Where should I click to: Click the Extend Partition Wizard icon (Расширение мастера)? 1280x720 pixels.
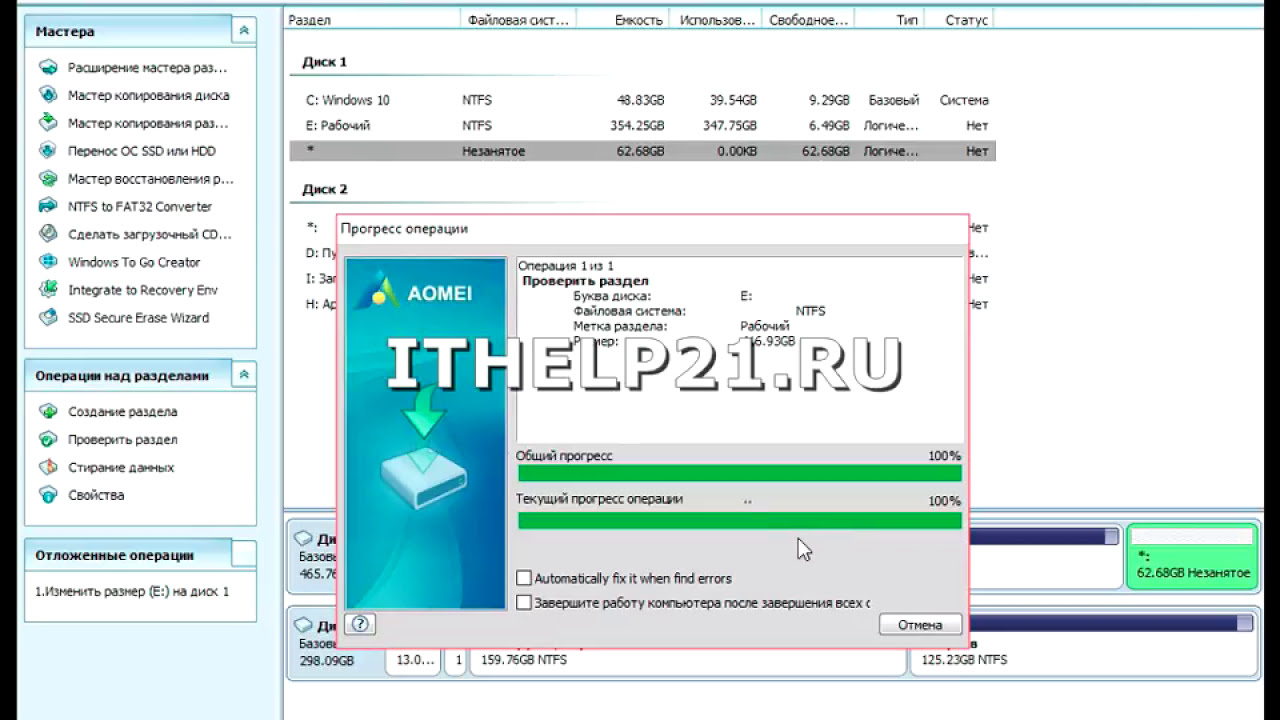tap(48, 68)
